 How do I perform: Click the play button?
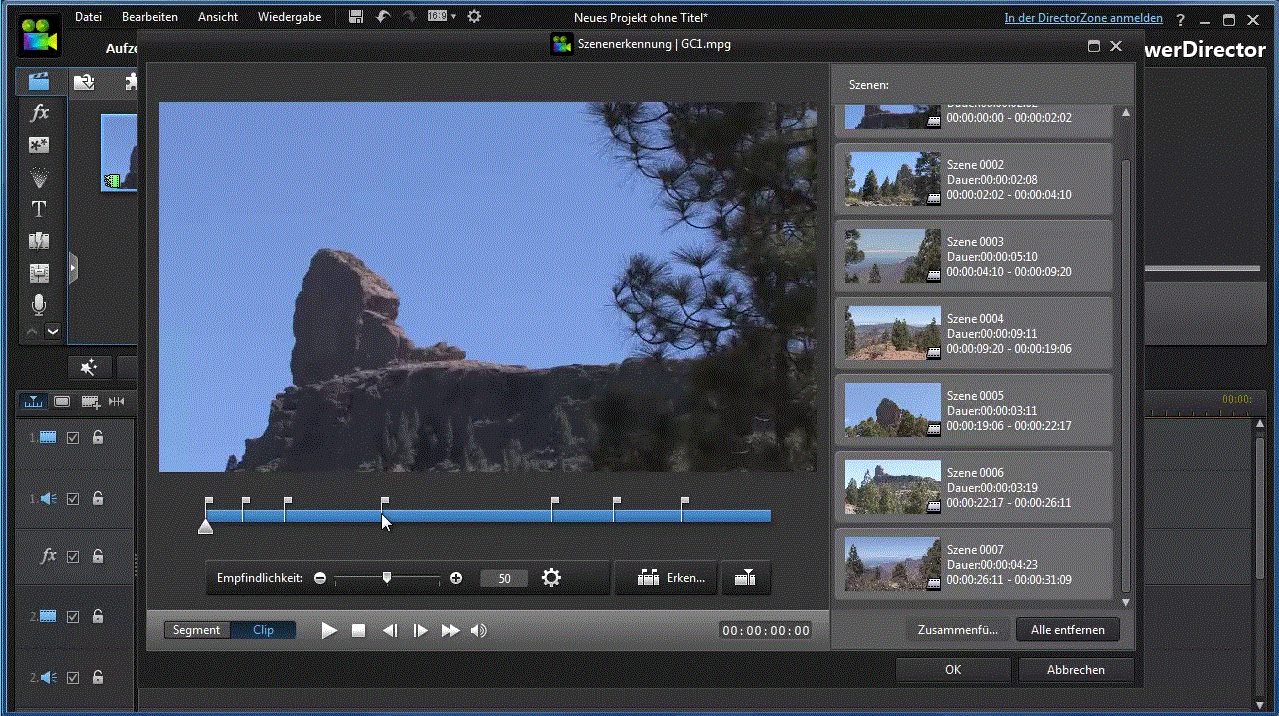(x=329, y=630)
